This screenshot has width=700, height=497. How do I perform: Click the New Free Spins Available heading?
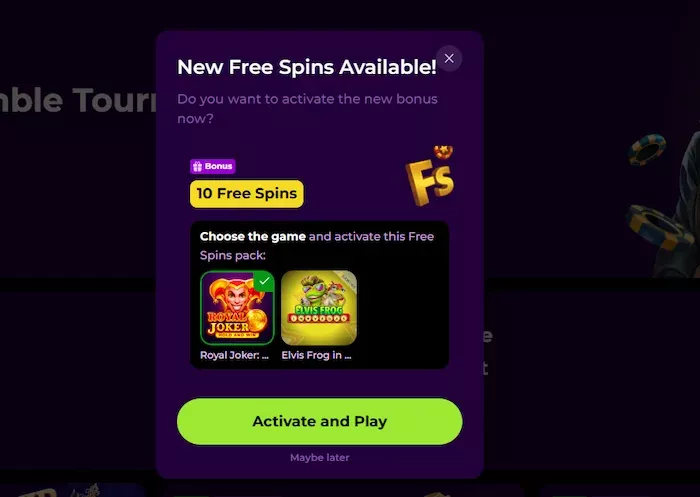click(x=306, y=67)
